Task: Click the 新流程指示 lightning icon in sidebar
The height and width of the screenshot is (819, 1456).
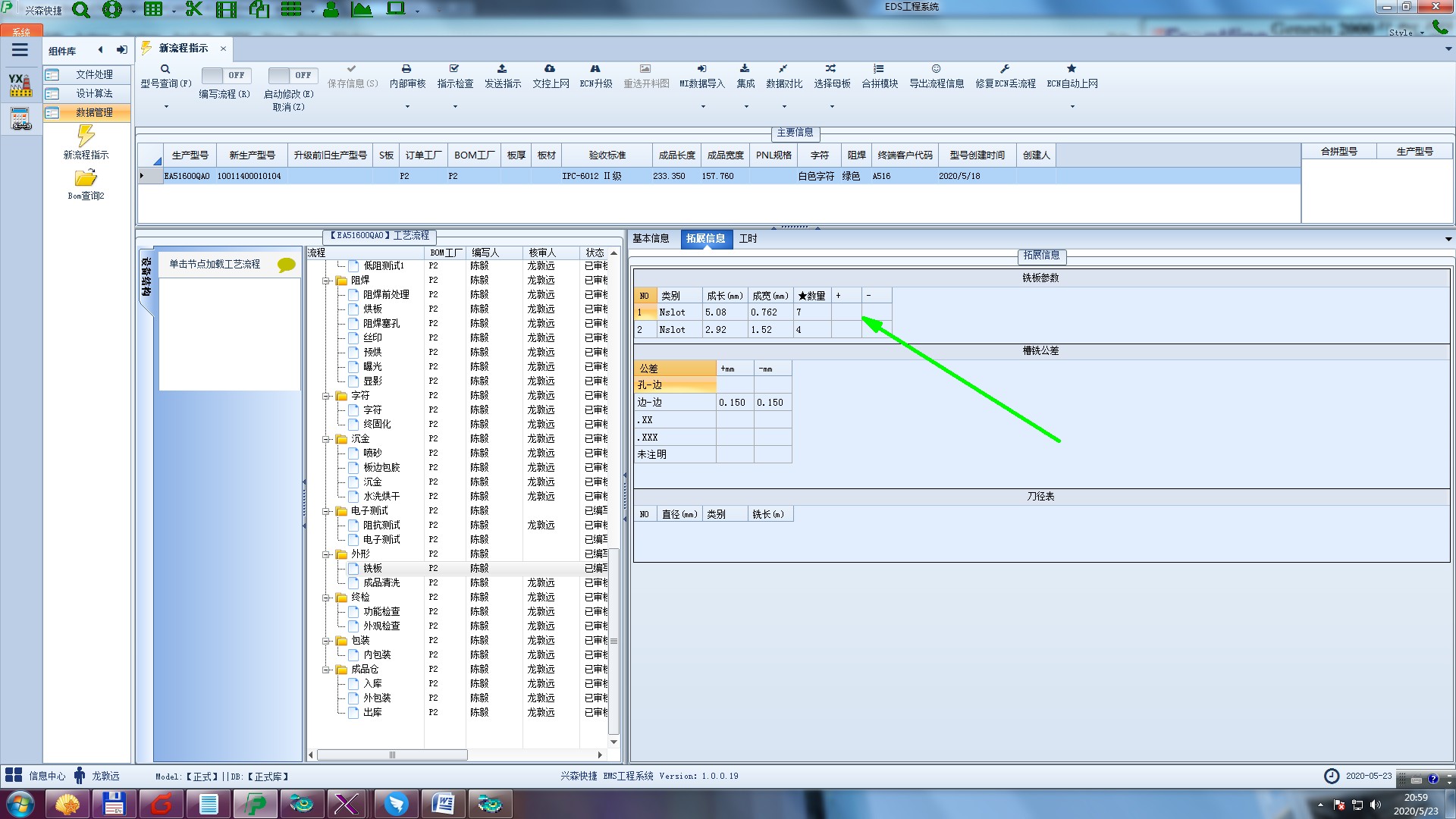Action: click(86, 136)
